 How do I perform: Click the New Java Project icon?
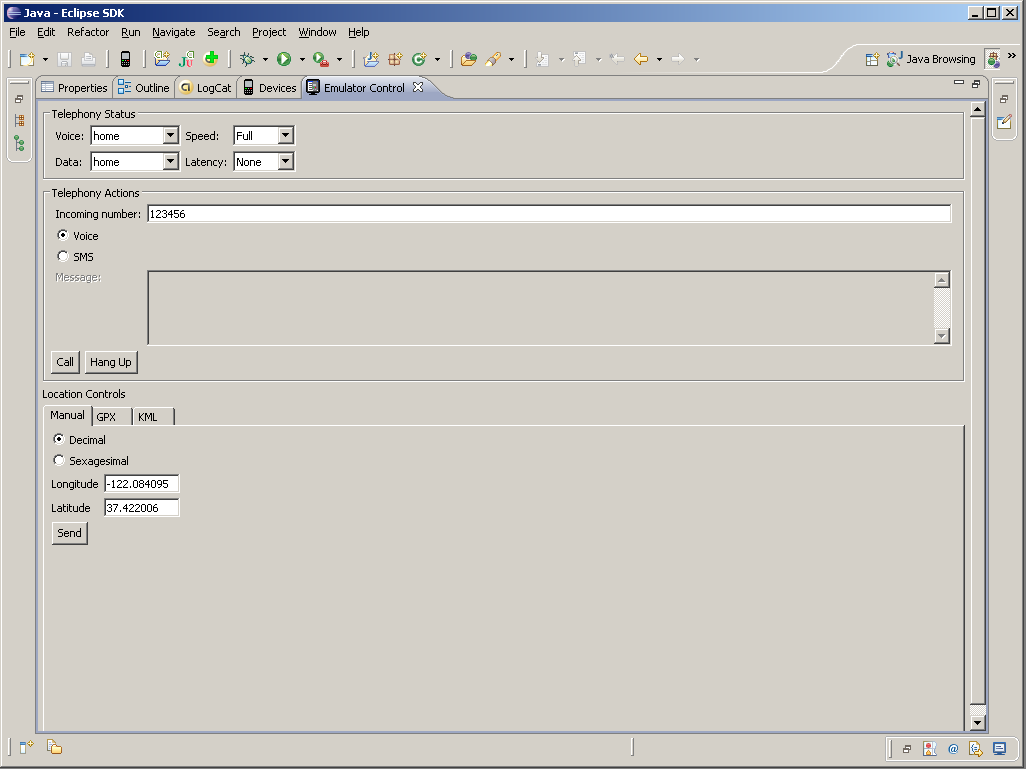coord(371,60)
